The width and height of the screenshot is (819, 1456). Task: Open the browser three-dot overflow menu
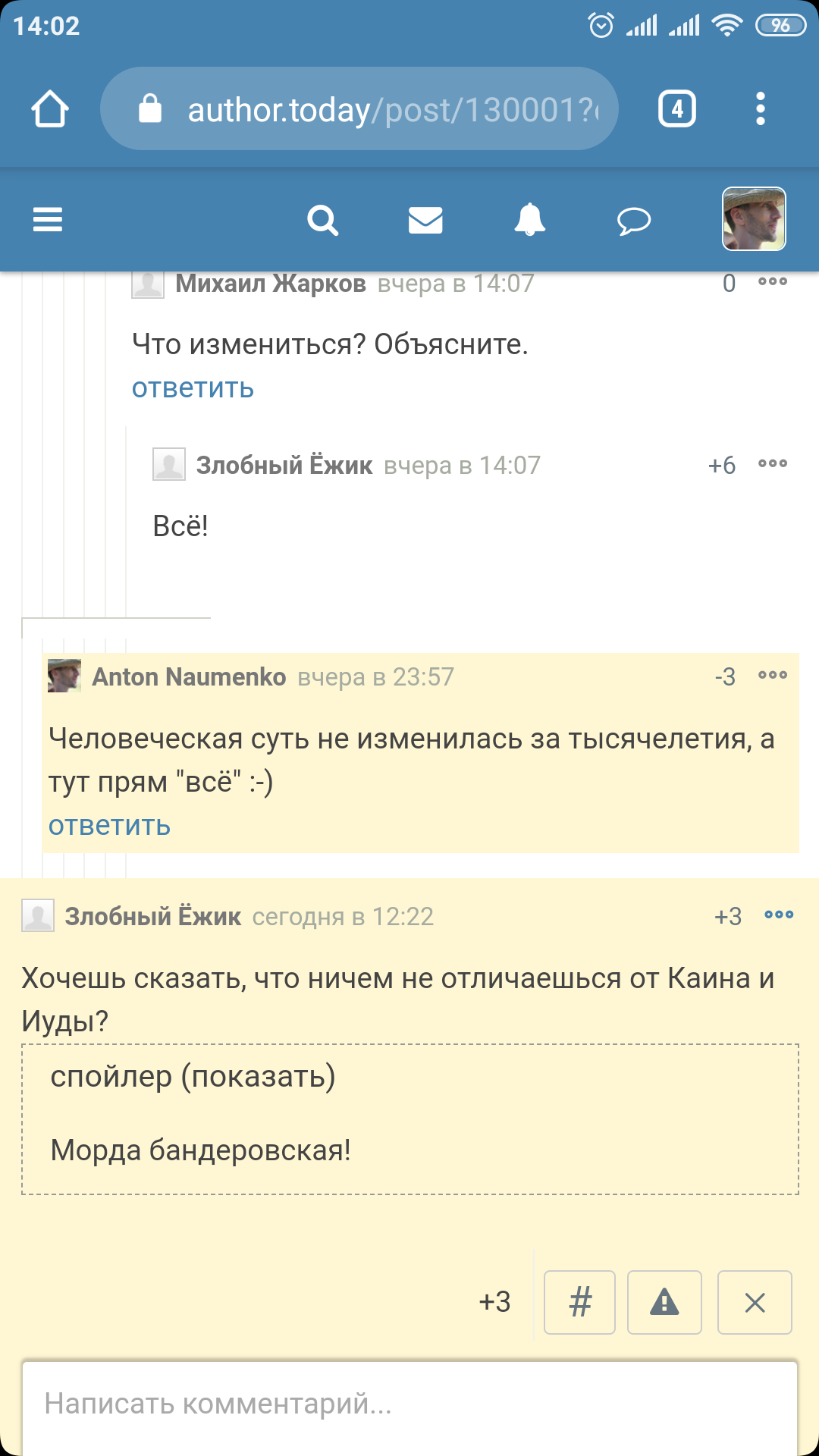click(x=761, y=109)
